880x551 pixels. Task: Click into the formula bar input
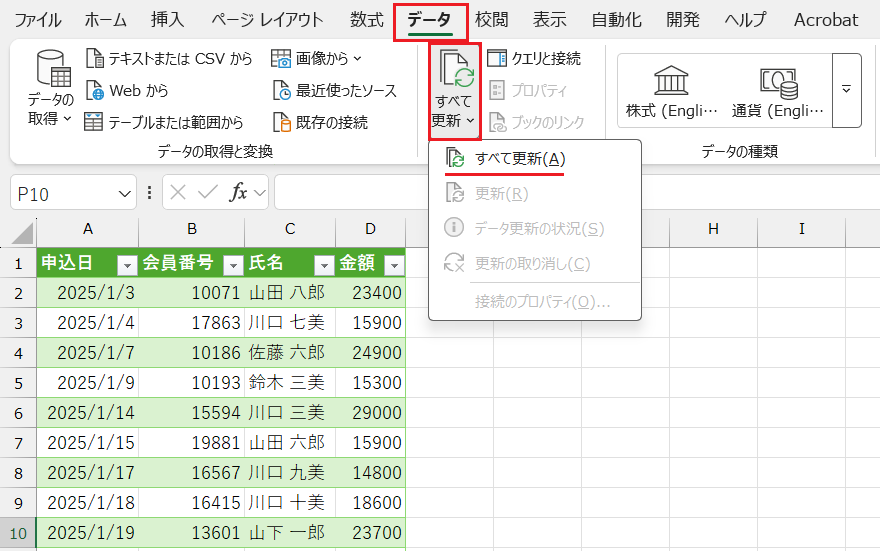[577, 192]
